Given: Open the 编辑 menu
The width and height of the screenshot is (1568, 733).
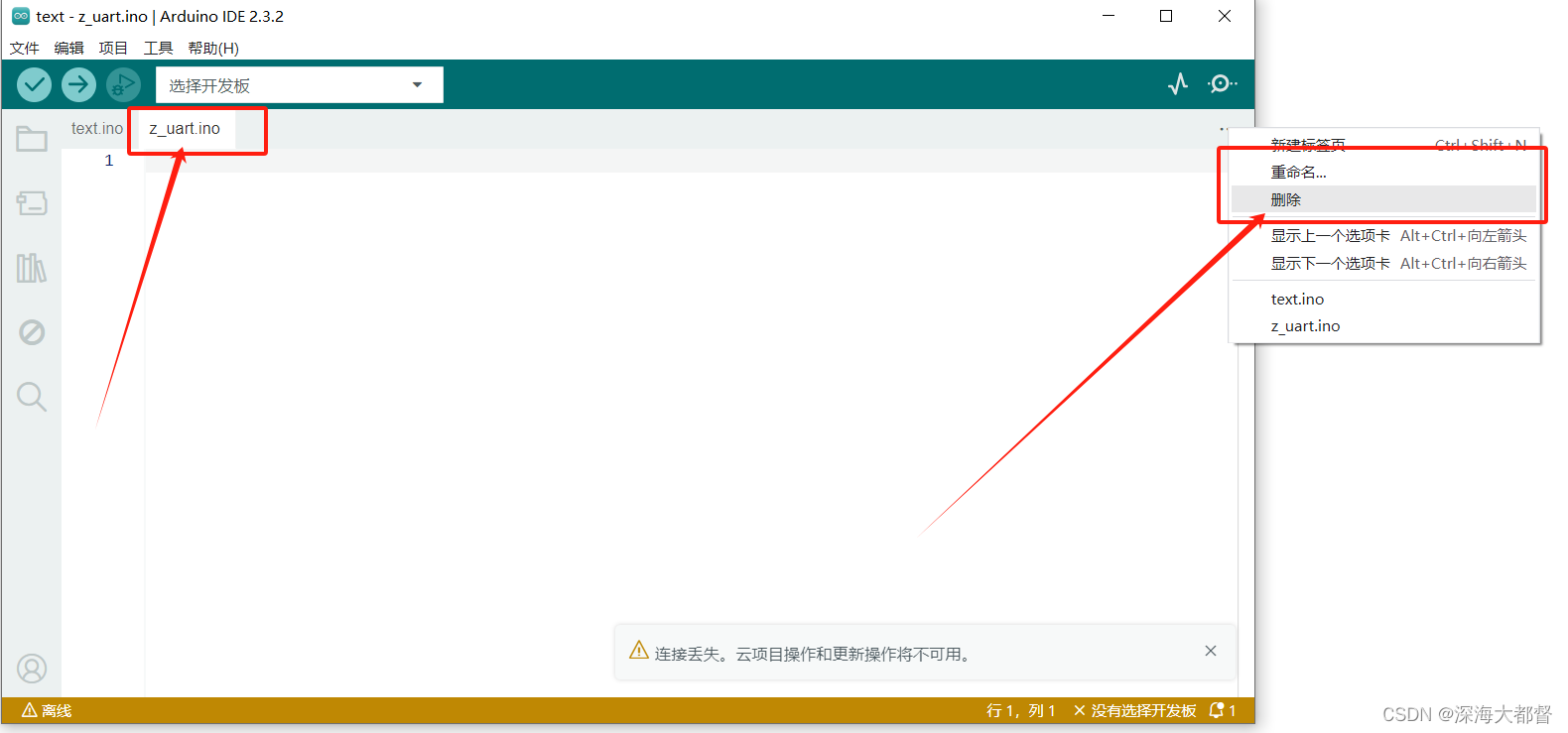Looking at the screenshot, I should click(x=68, y=48).
